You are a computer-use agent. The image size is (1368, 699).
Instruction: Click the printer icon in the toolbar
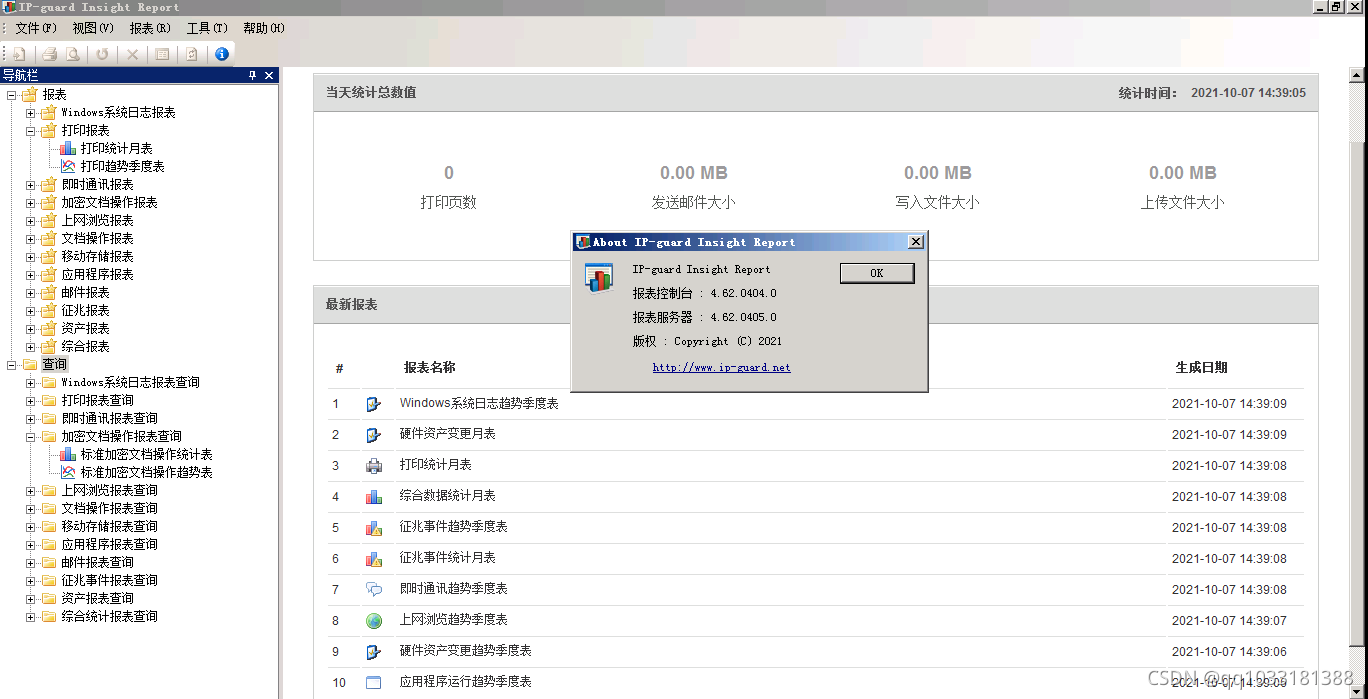(48, 54)
